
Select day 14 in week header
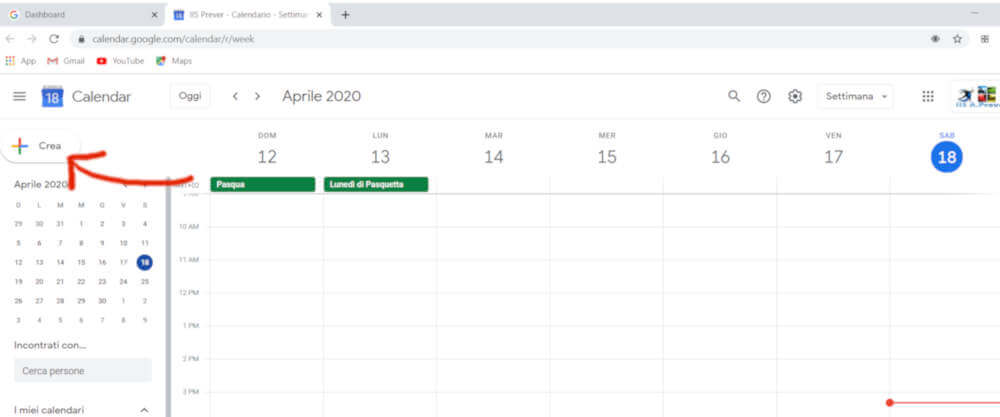coord(493,157)
